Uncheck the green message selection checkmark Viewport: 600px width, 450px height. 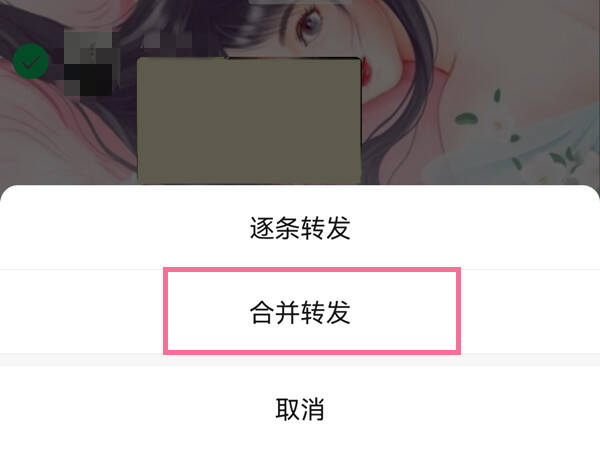(31, 61)
